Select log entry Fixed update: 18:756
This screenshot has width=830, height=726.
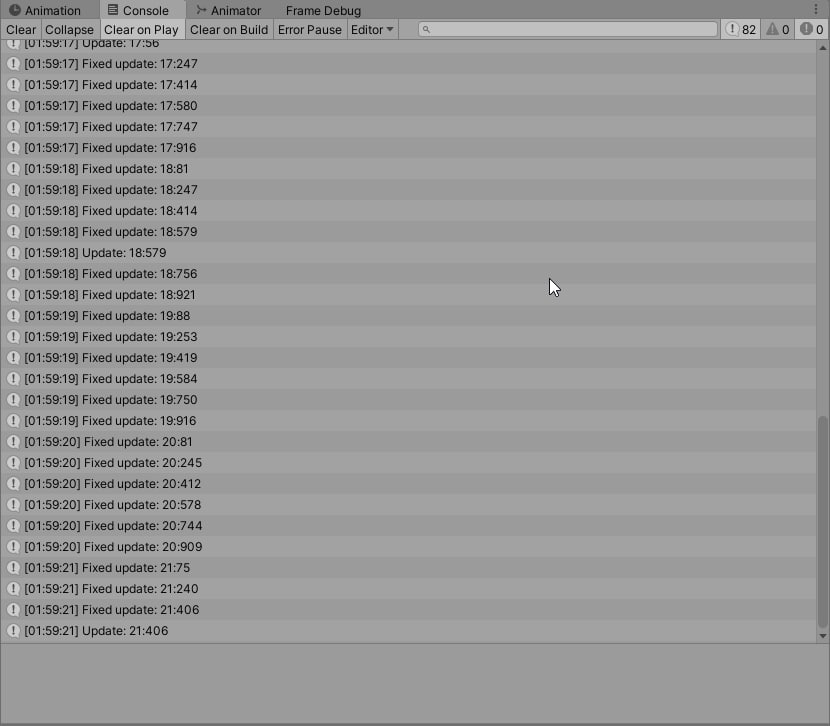(408, 274)
